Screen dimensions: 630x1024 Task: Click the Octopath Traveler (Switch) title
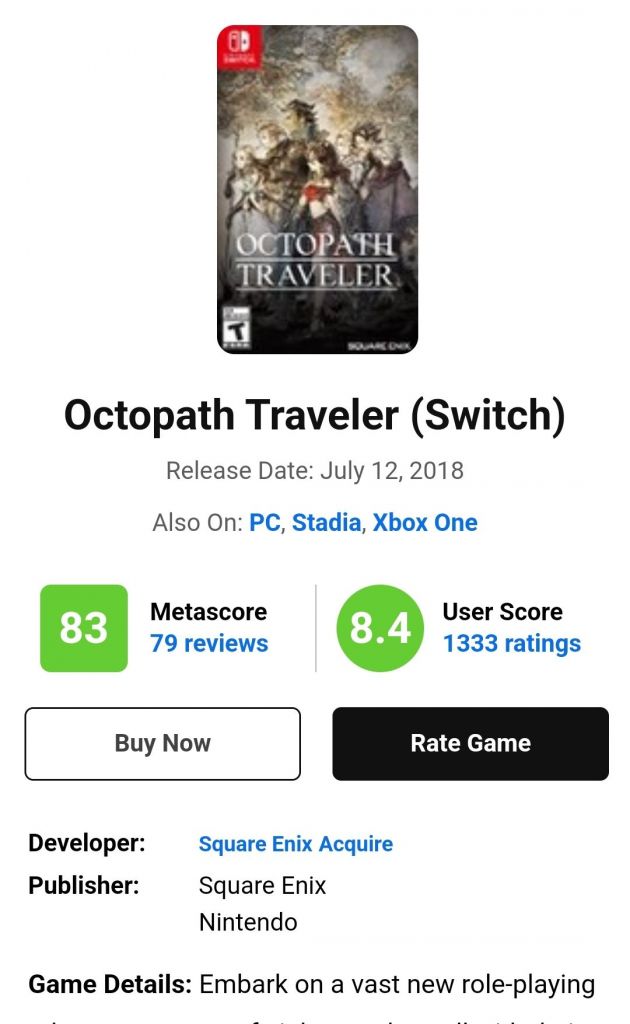(315, 415)
